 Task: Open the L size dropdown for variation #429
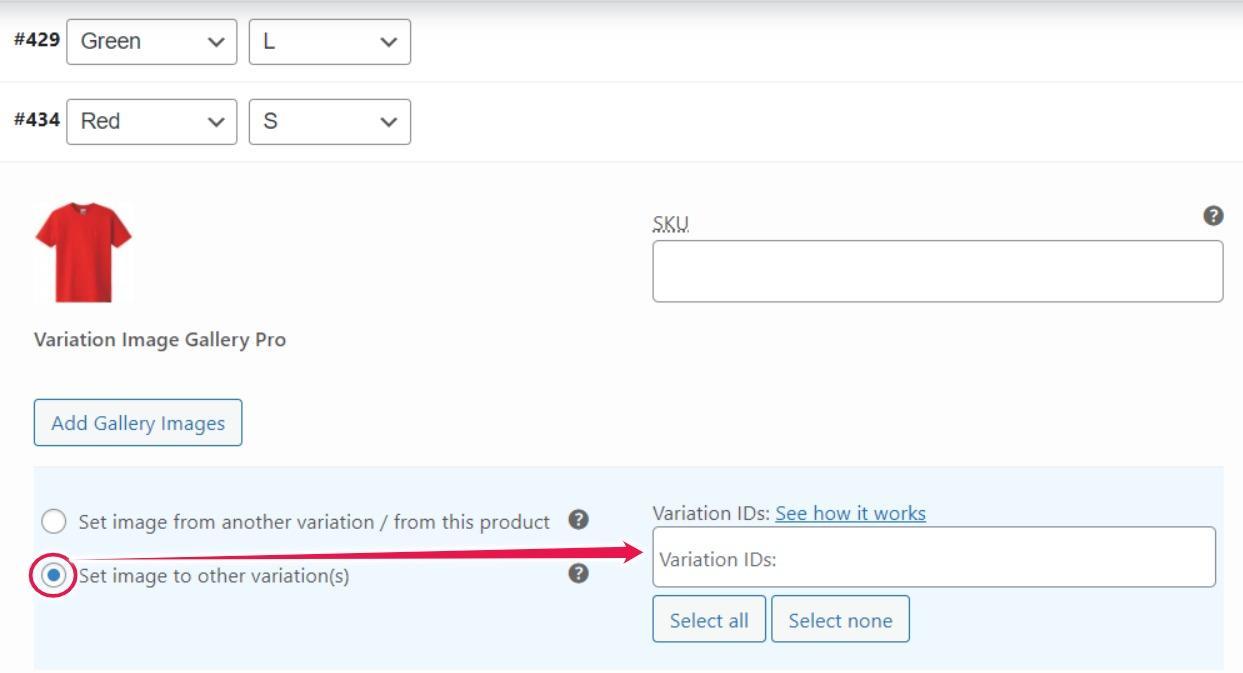pos(330,41)
